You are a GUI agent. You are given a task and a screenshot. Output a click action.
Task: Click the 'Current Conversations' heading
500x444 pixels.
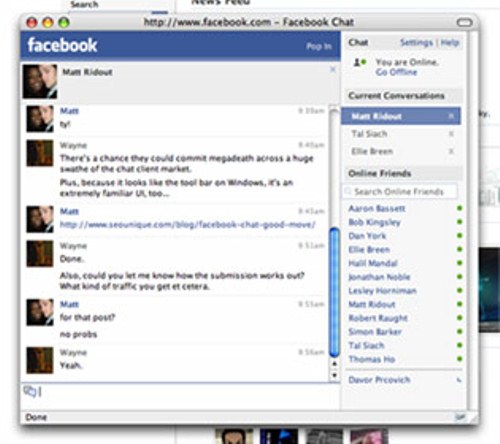click(x=396, y=96)
